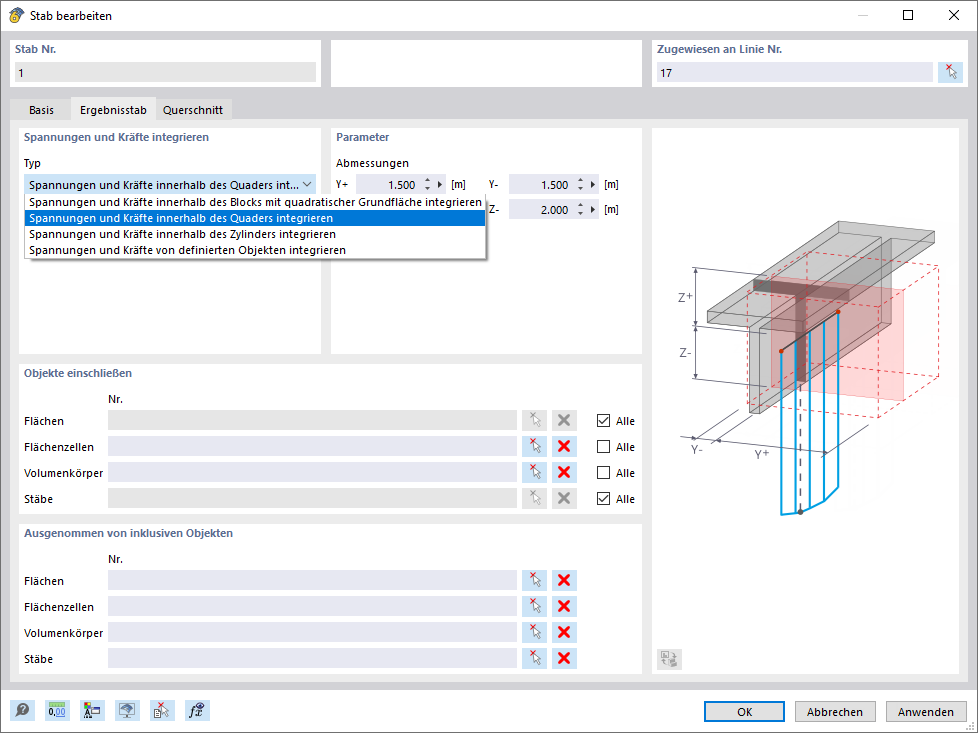
Task: Click Volumenkörper Nr. field under Objekte einschließen
Action: (312, 472)
